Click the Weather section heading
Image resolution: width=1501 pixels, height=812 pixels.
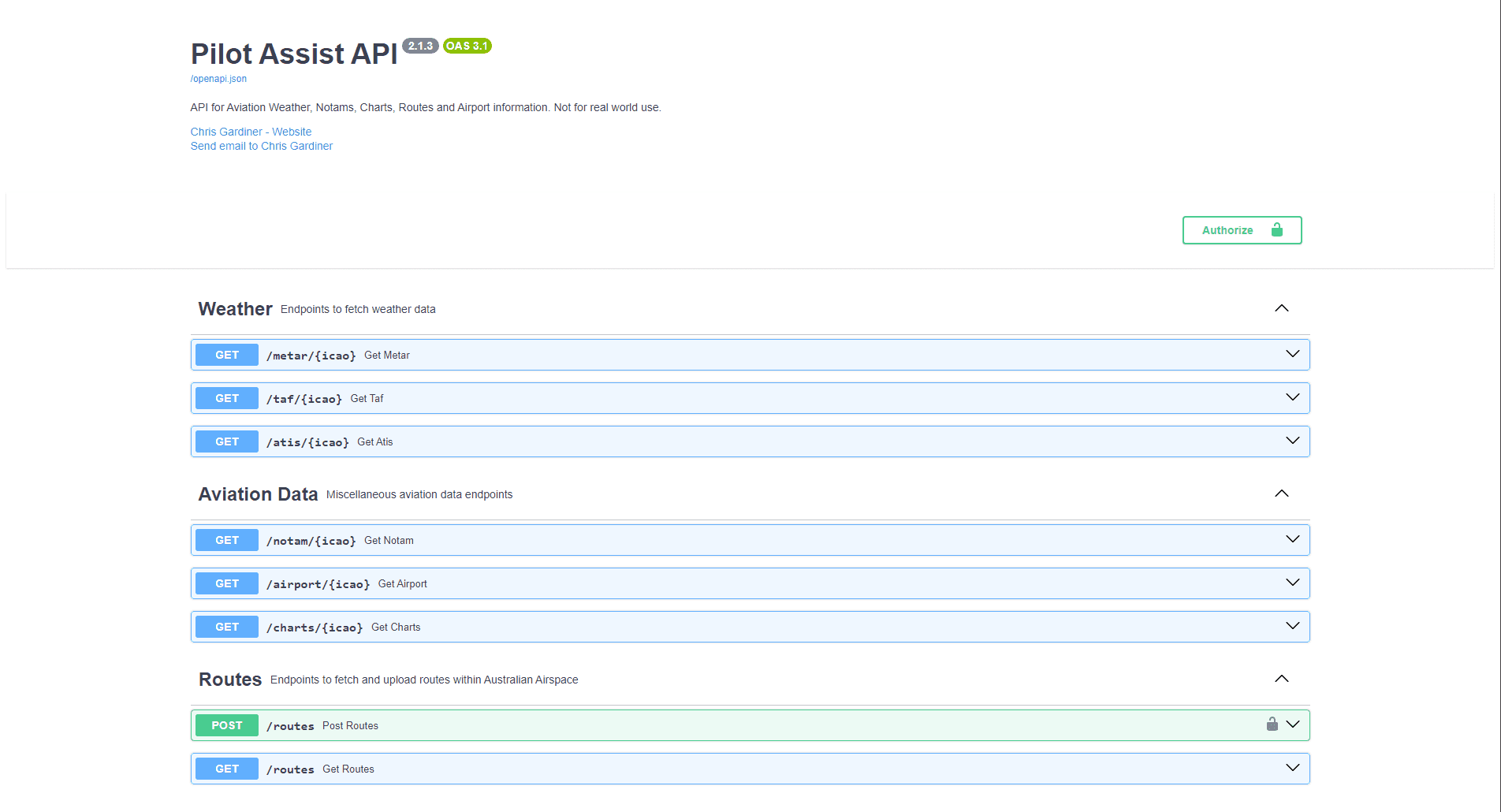click(235, 309)
